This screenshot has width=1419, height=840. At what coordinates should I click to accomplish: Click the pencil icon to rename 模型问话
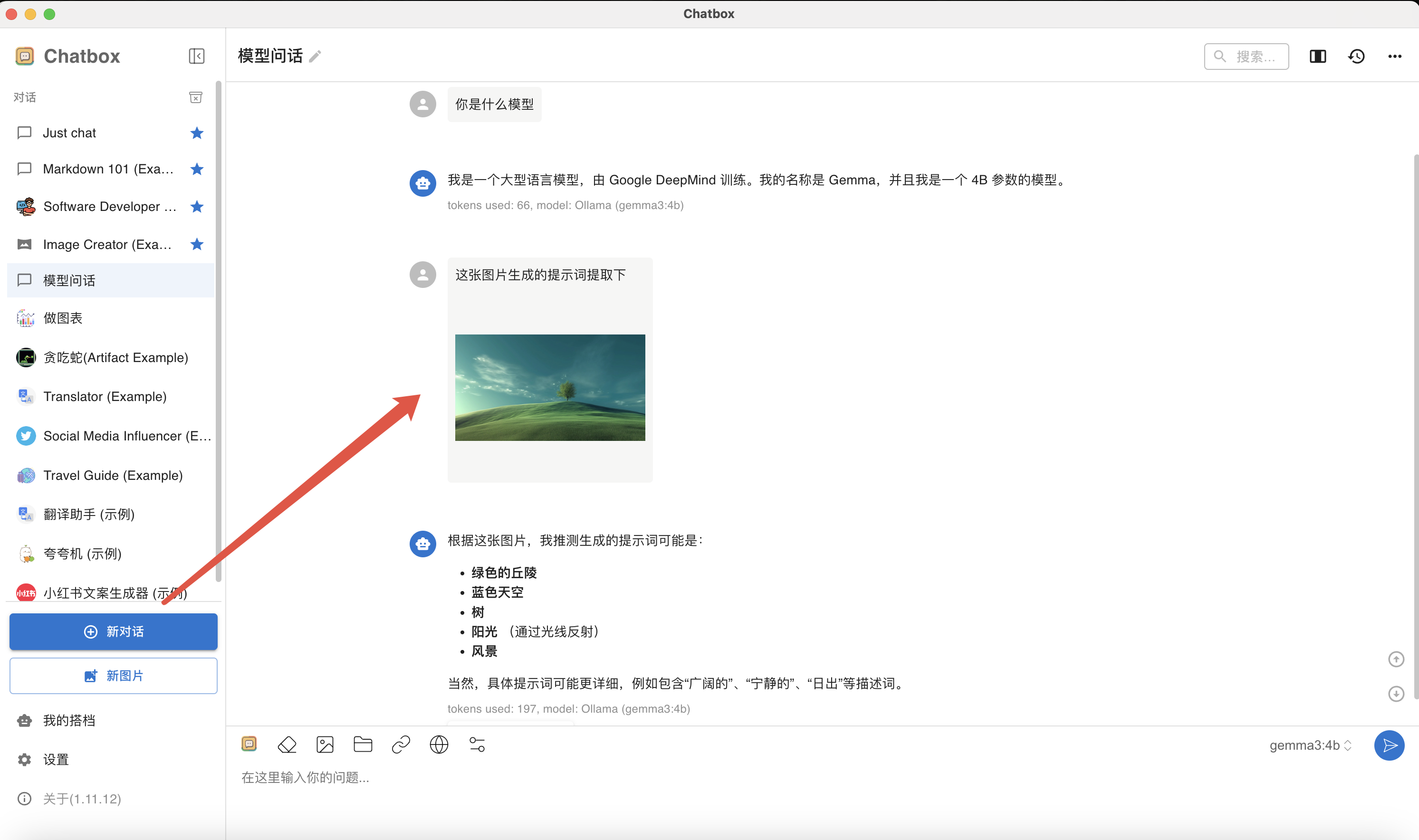[315, 56]
